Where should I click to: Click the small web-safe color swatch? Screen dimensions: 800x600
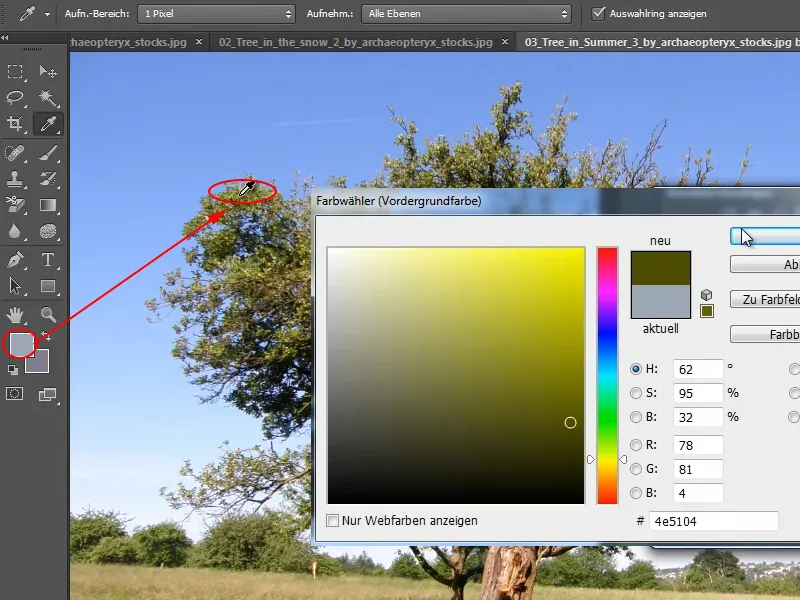707,311
